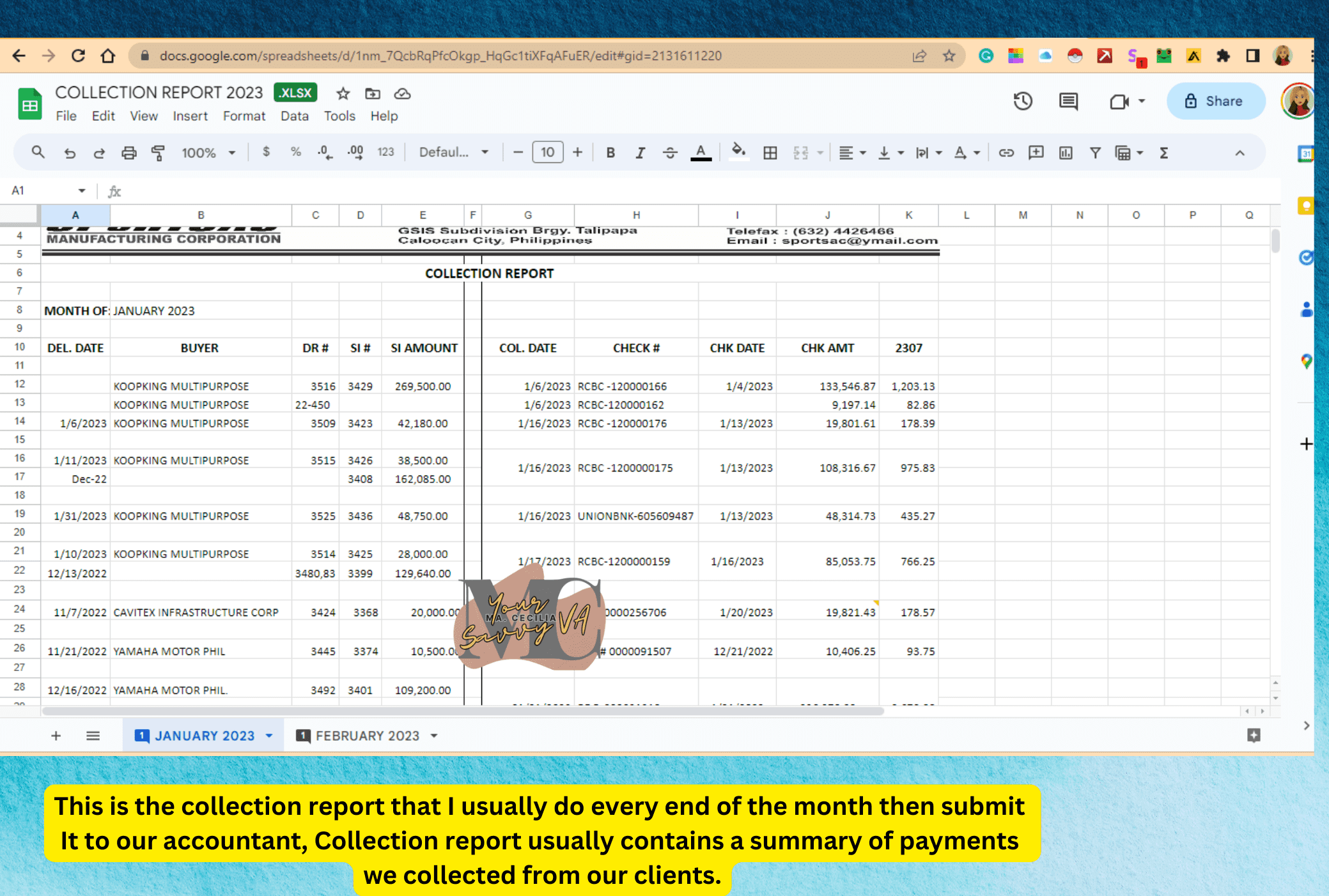Viewport: 1329px width, 896px height.
Task: Toggle strikethrough formatting
Action: (x=670, y=153)
